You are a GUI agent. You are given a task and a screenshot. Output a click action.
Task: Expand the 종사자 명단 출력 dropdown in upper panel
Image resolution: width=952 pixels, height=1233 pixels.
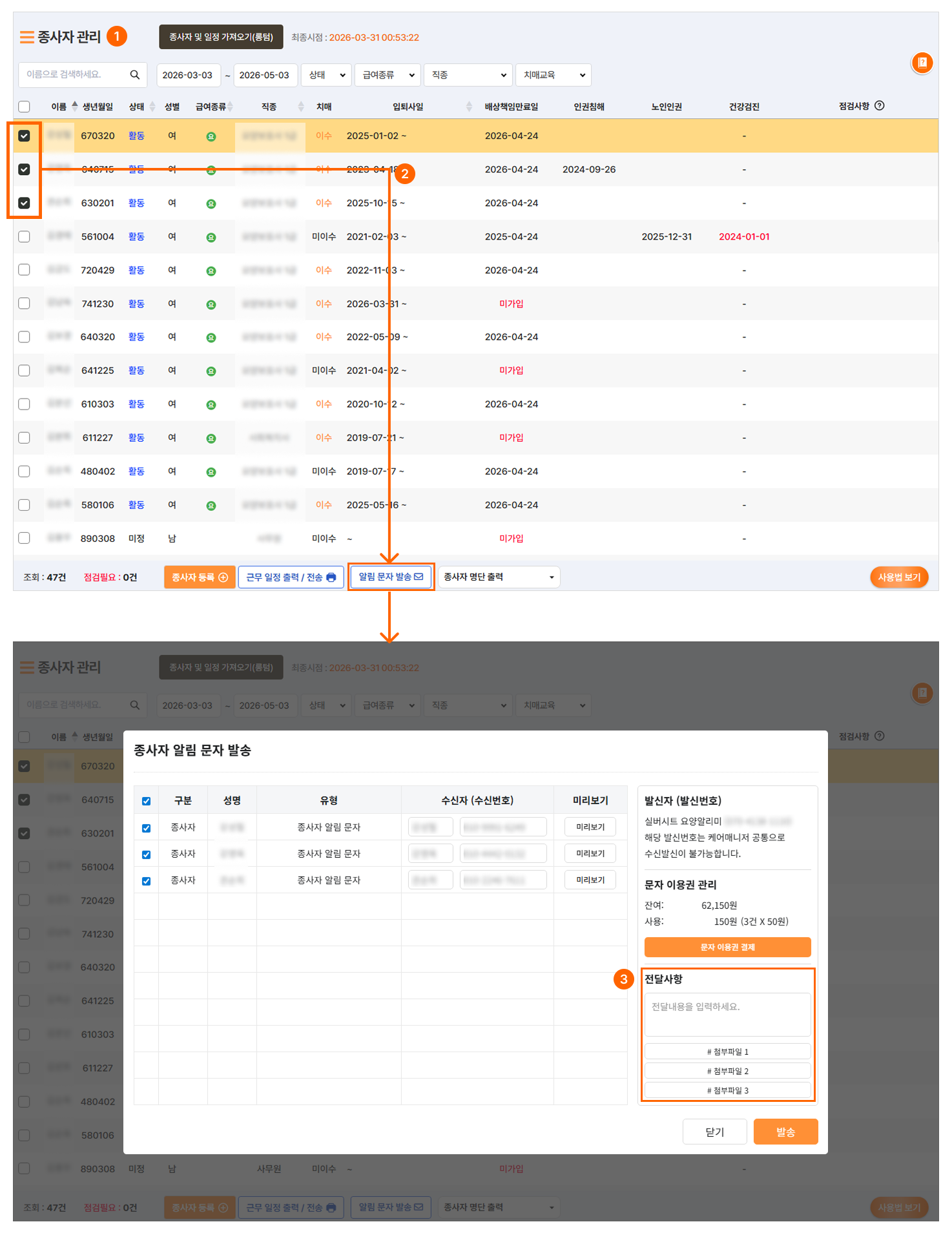pyautogui.click(x=499, y=577)
